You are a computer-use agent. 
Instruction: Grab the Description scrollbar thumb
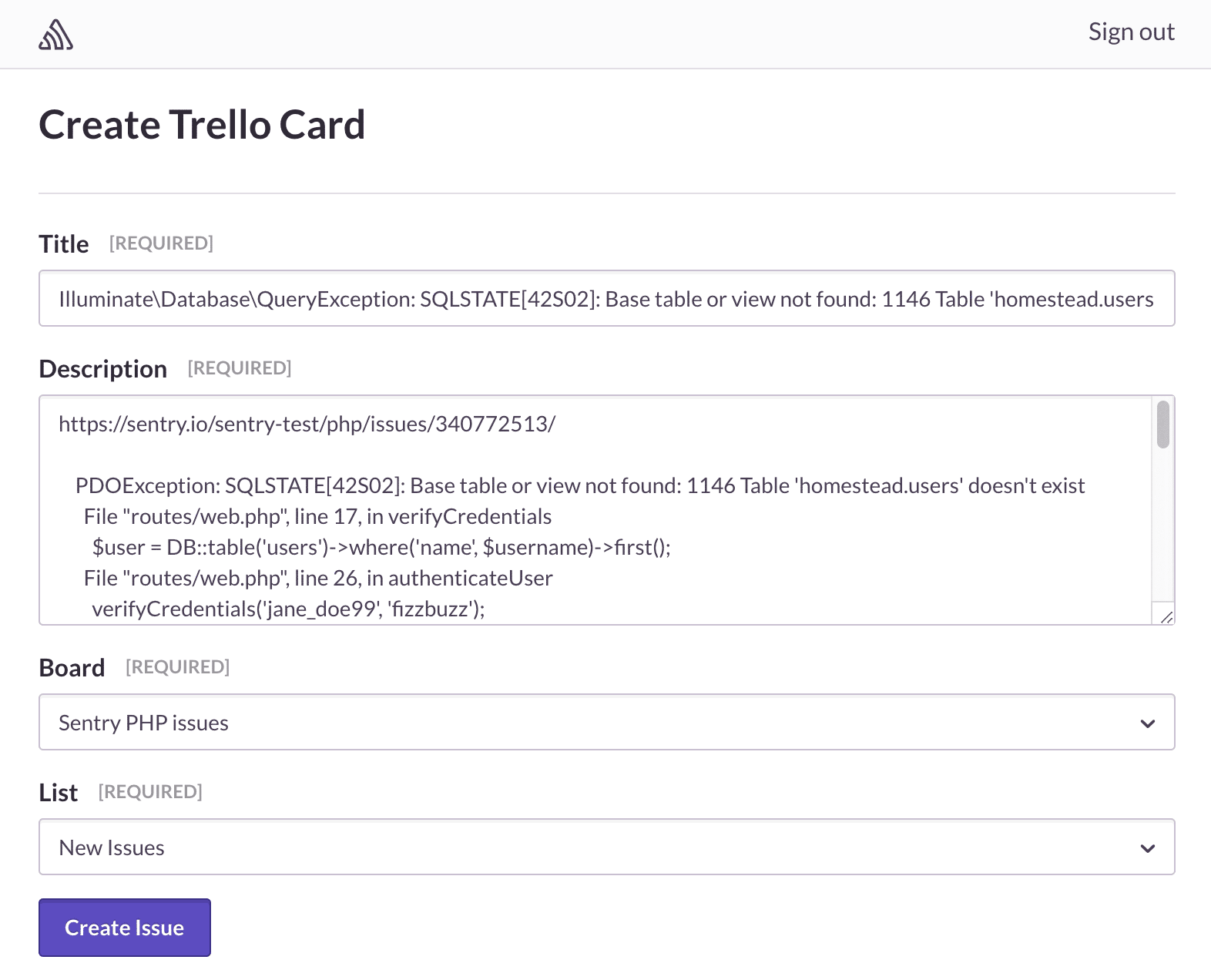pyautogui.click(x=1162, y=424)
